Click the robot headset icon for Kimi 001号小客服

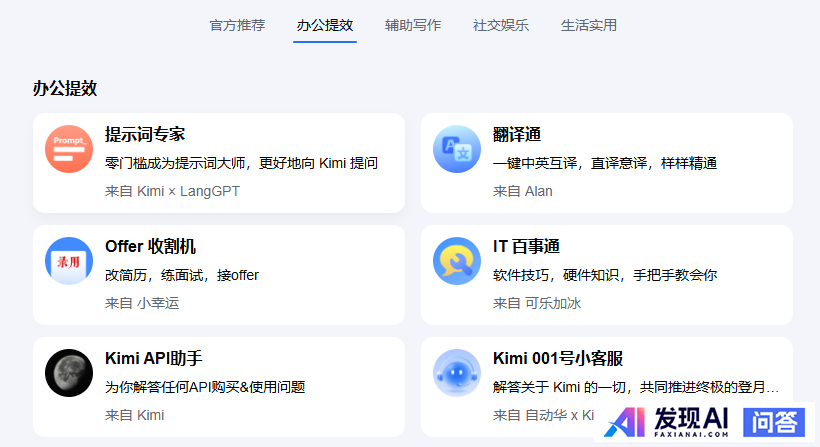coord(457,373)
